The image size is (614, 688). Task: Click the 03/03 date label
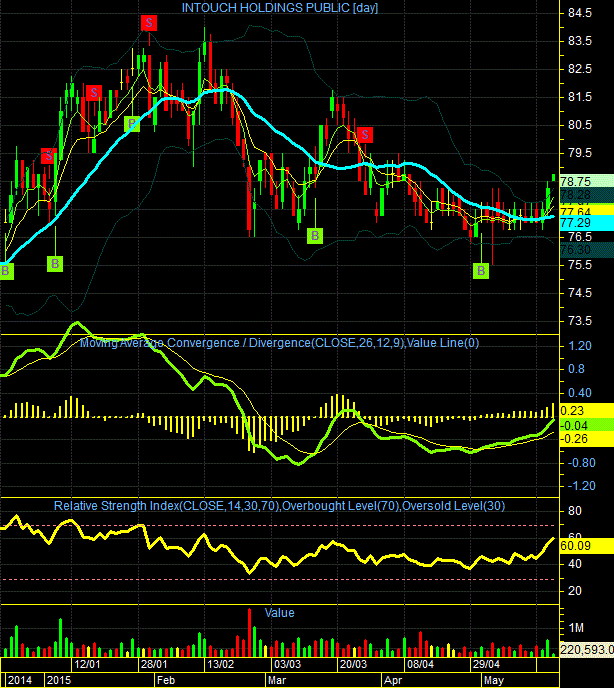287,664
